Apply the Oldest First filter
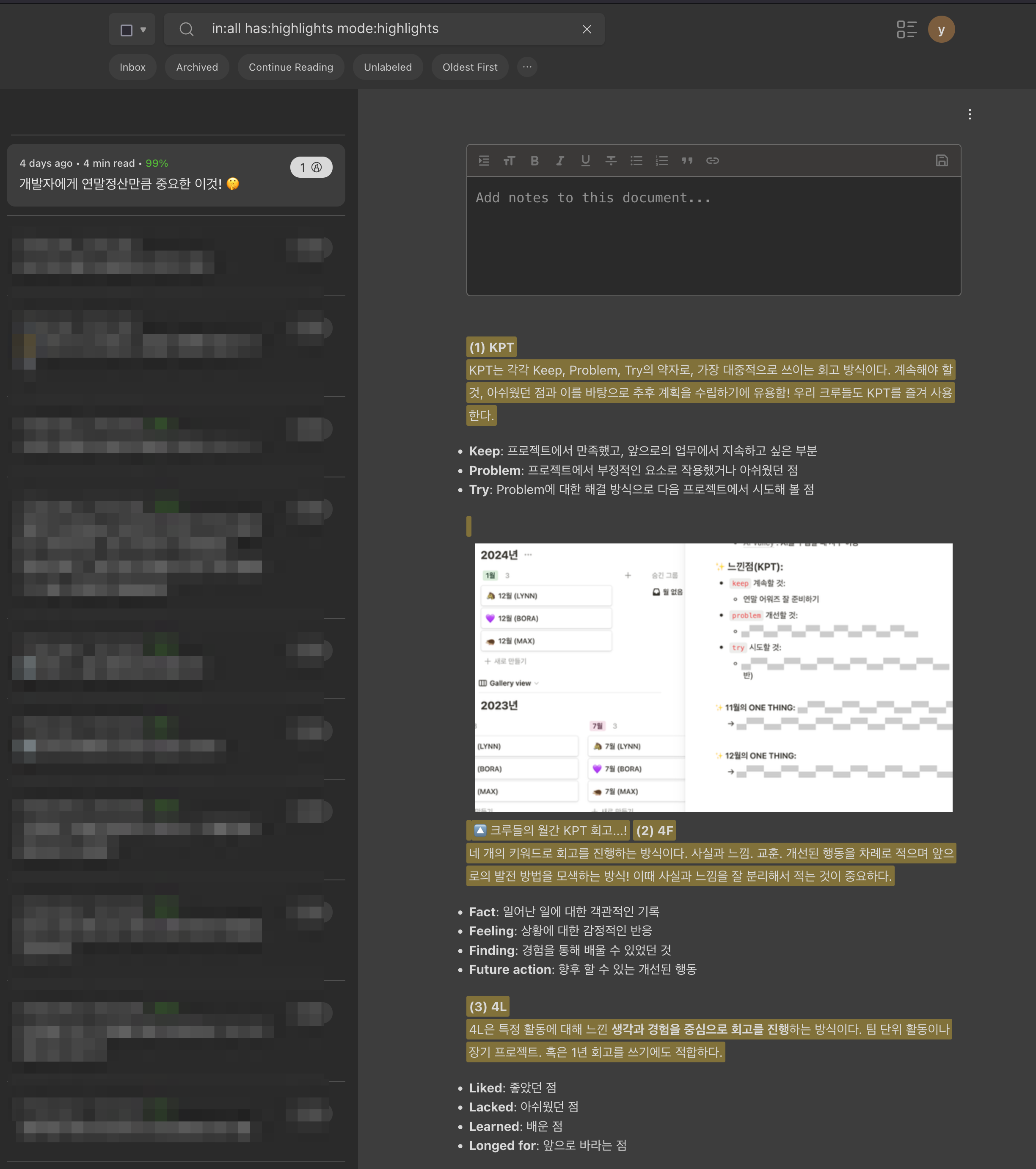This screenshot has height=1169, width=1036. pos(469,67)
